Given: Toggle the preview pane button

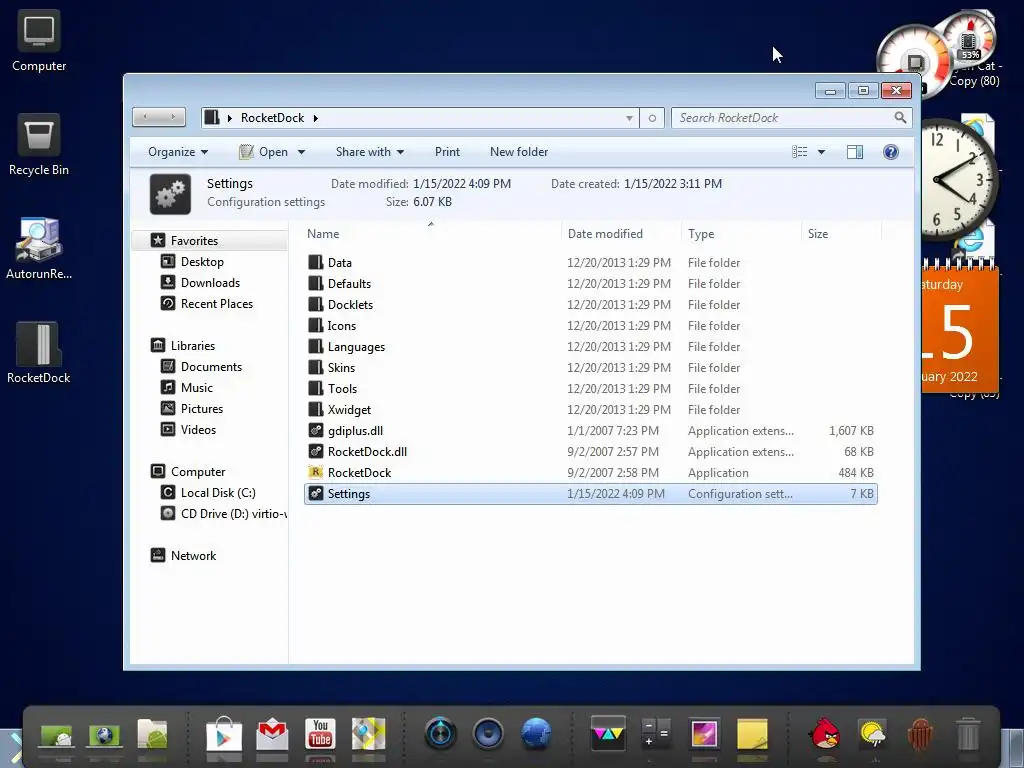Looking at the screenshot, I should [854, 152].
